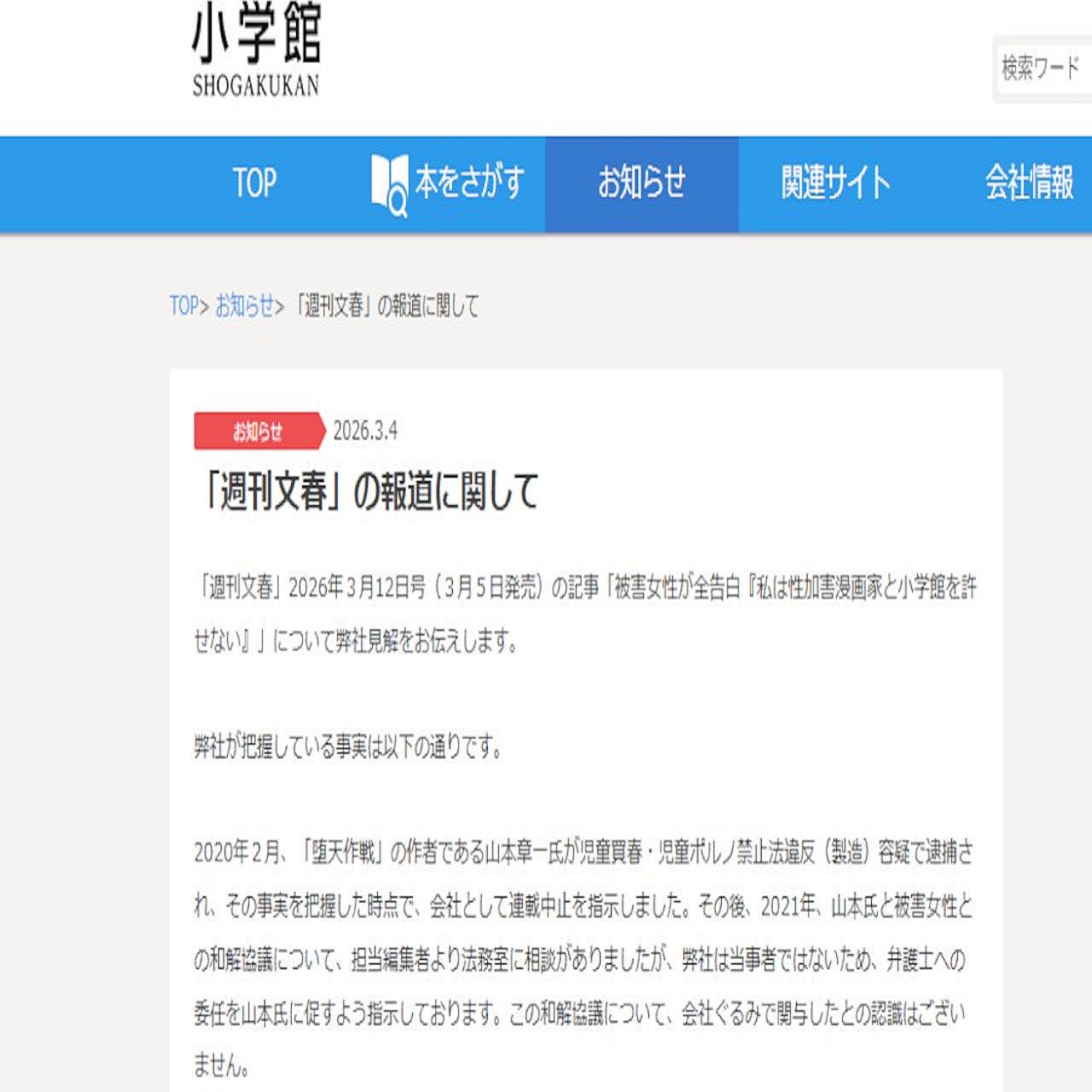
Task: Go to 会社情報 in navigation bar
Action: coord(1029,183)
